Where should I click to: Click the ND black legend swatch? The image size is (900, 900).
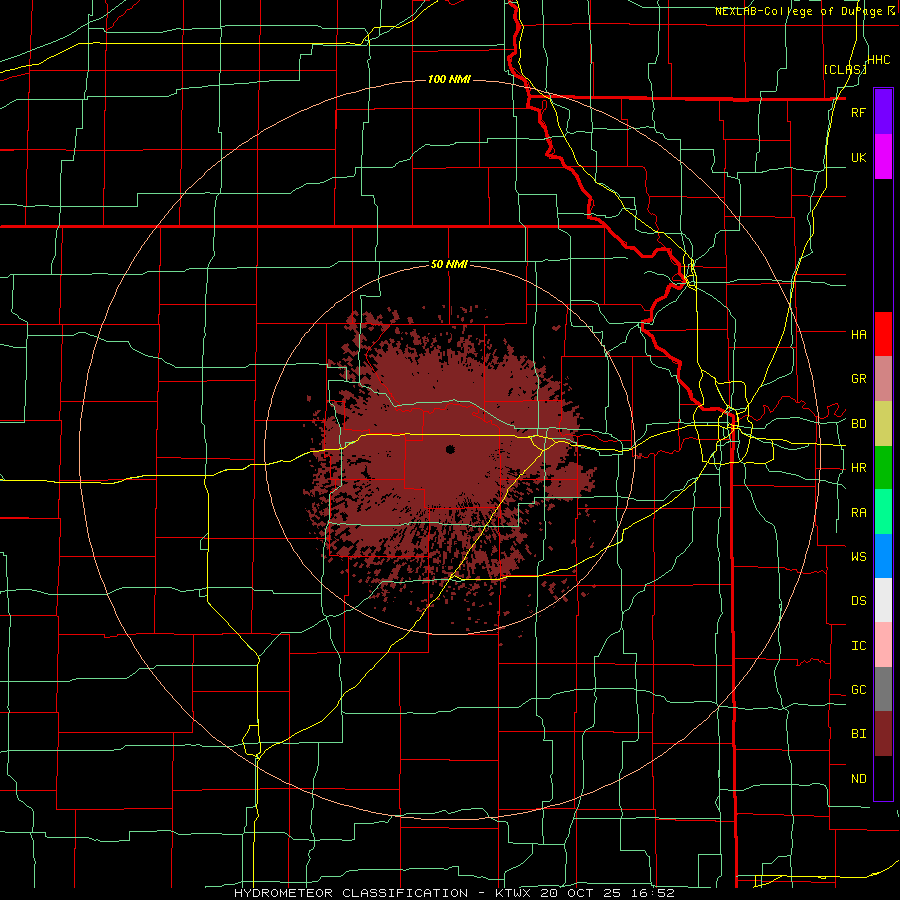[x=883, y=778]
